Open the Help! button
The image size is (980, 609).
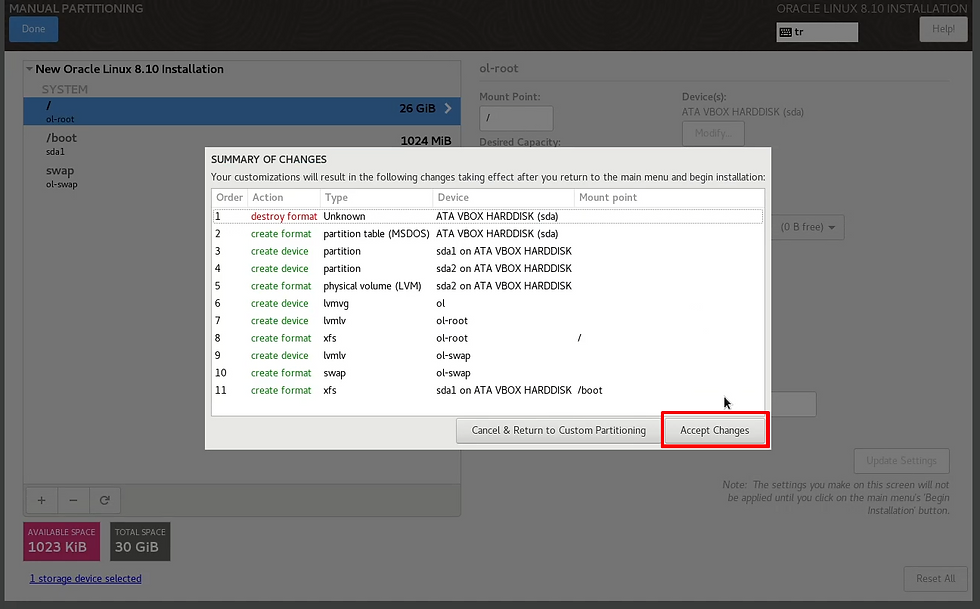coord(943,29)
